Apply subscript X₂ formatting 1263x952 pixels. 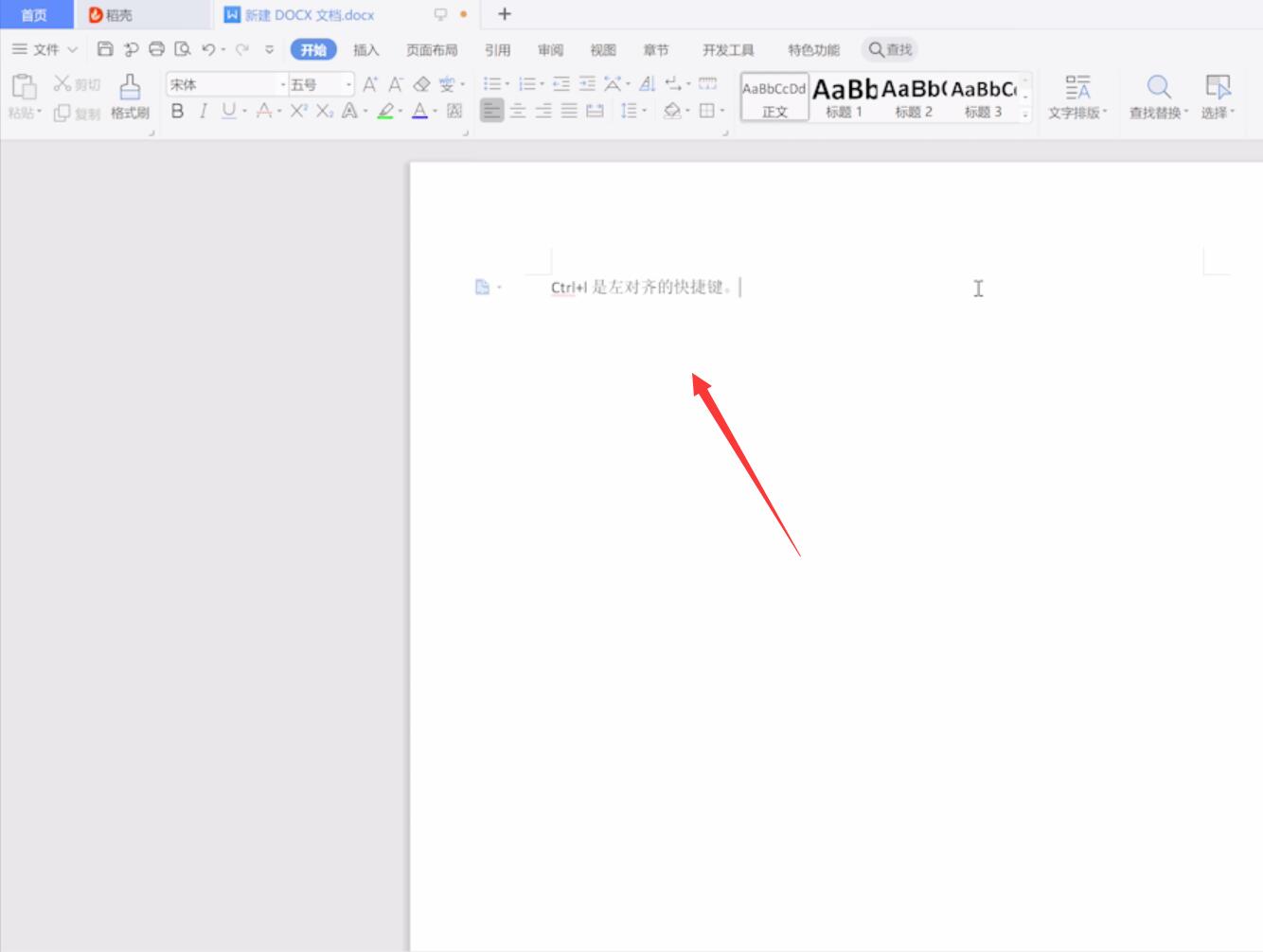[x=325, y=111]
